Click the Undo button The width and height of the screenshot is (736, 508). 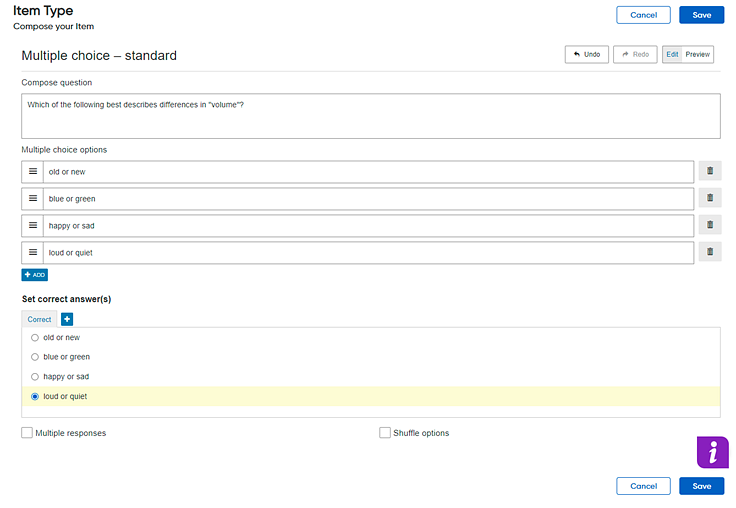pyautogui.click(x=587, y=54)
